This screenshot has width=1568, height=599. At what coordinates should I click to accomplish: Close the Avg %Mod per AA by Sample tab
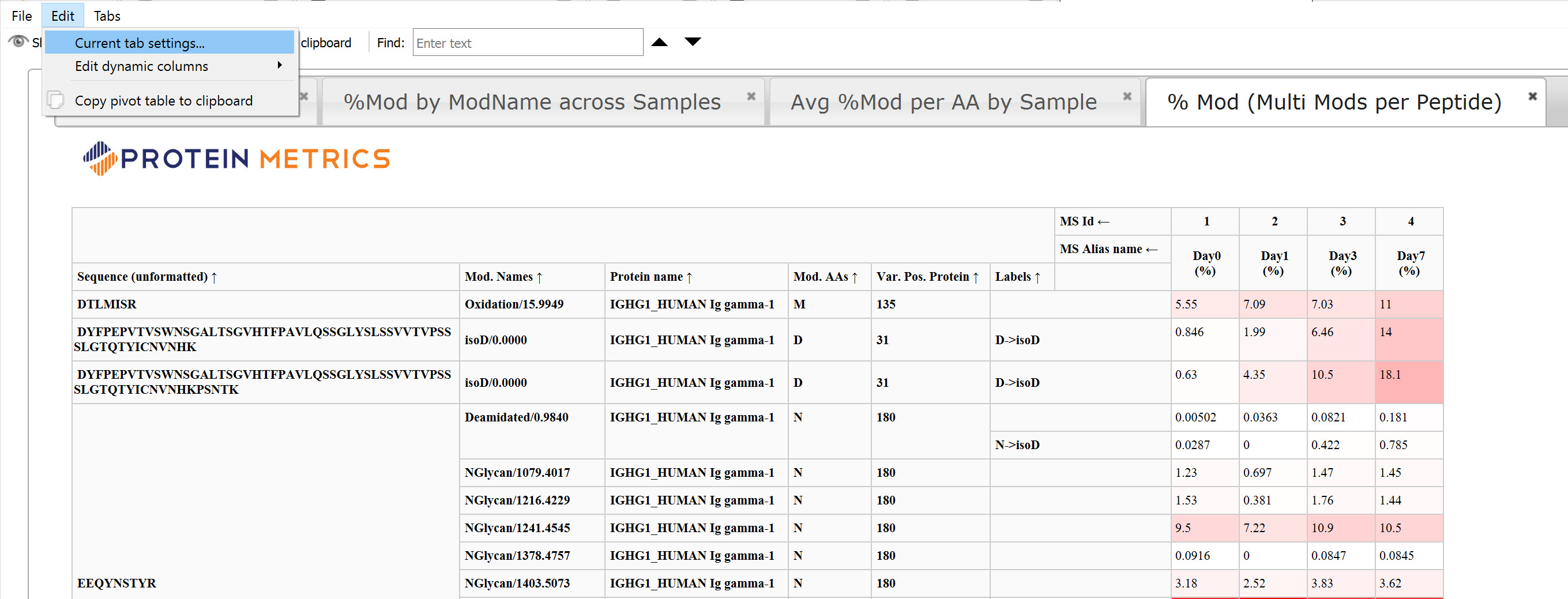(x=1127, y=96)
